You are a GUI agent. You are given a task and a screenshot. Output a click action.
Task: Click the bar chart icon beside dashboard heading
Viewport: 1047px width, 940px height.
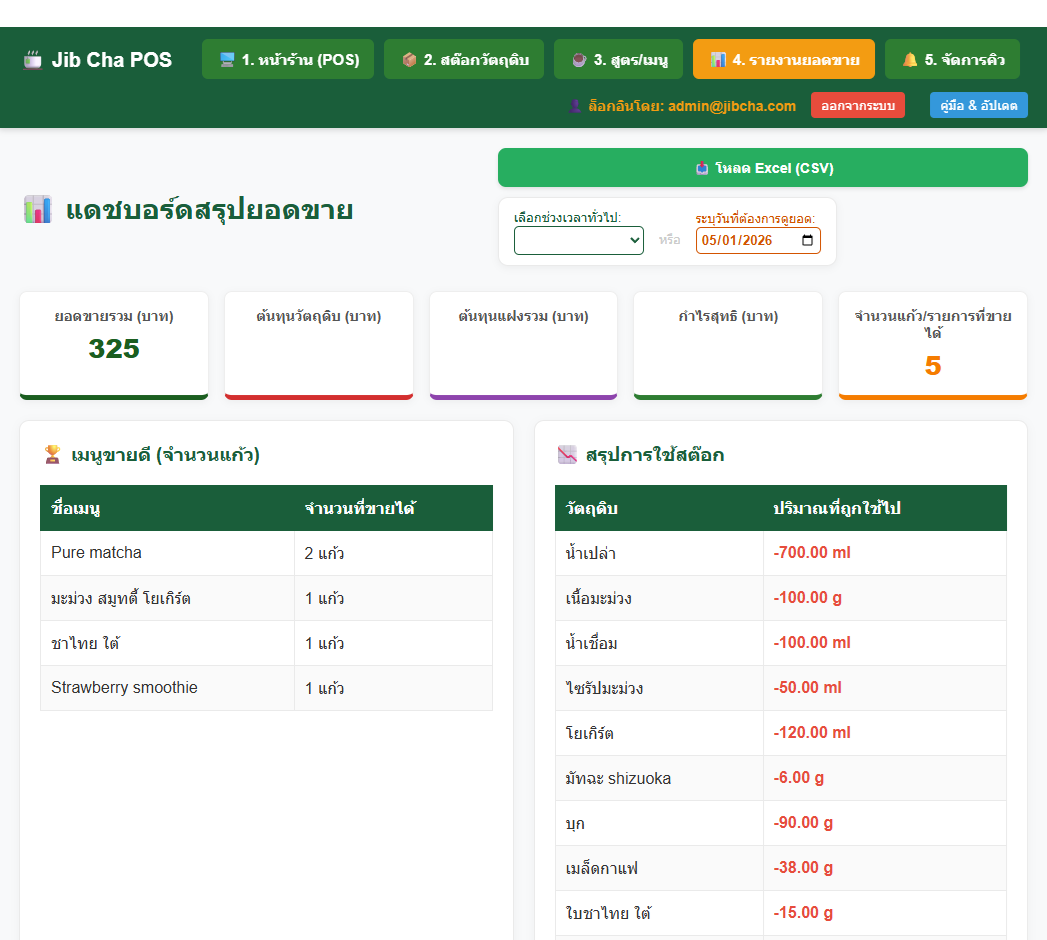point(38,210)
